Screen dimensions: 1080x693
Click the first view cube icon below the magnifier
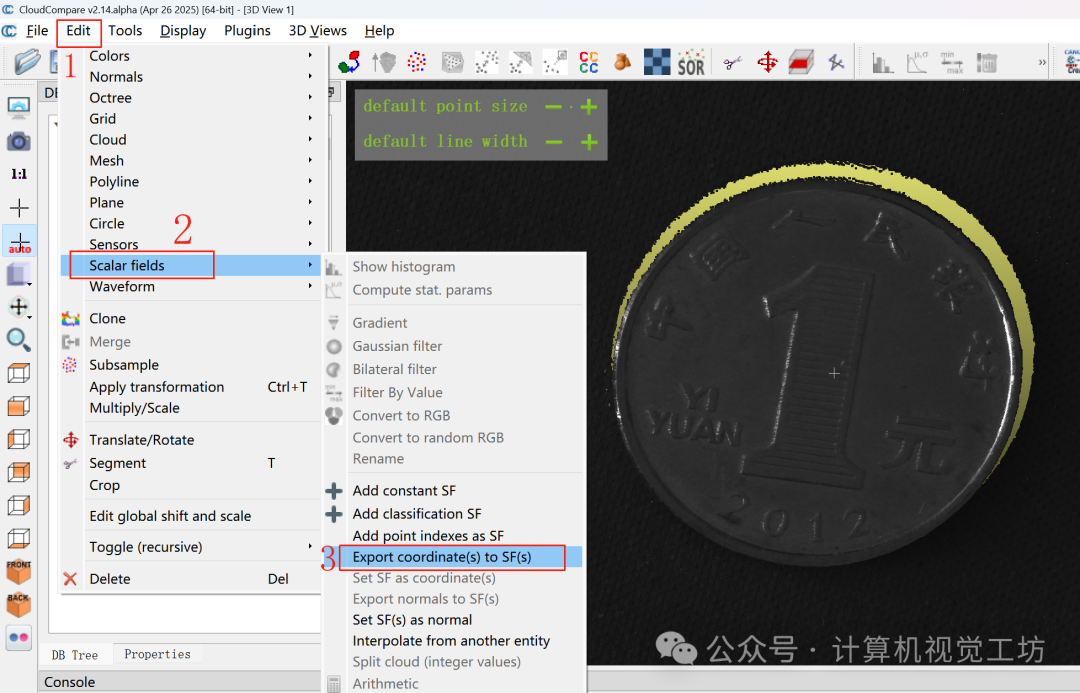19,373
